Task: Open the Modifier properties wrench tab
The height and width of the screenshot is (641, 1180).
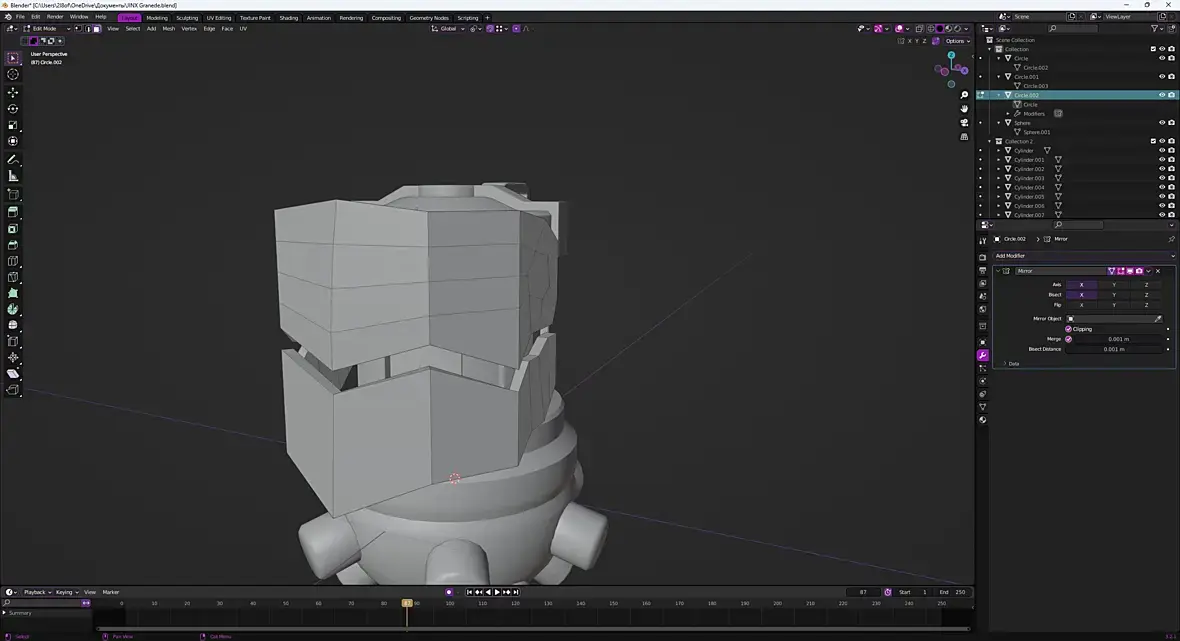Action: (x=983, y=355)
